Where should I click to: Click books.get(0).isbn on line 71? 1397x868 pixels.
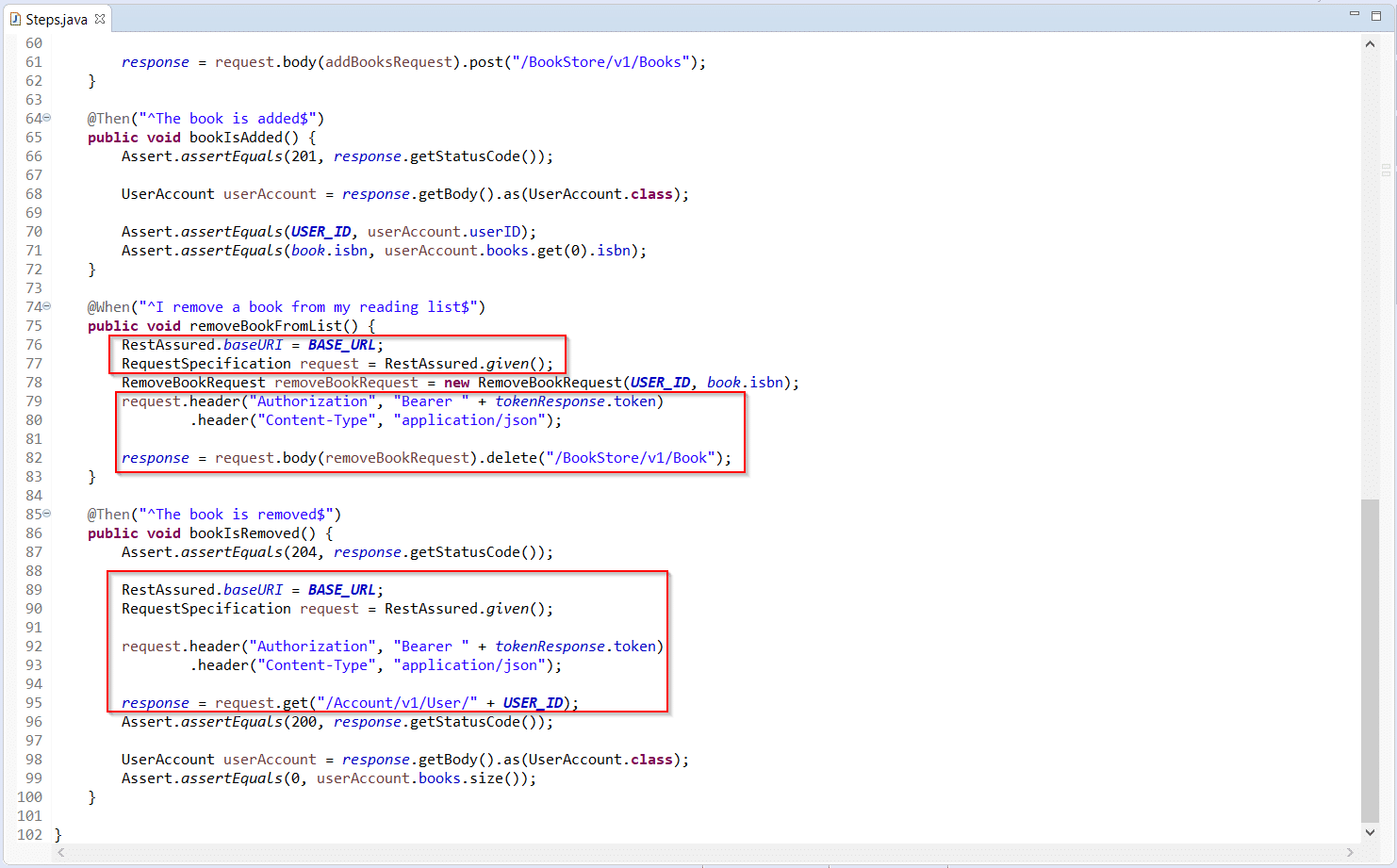click(558, 251)
